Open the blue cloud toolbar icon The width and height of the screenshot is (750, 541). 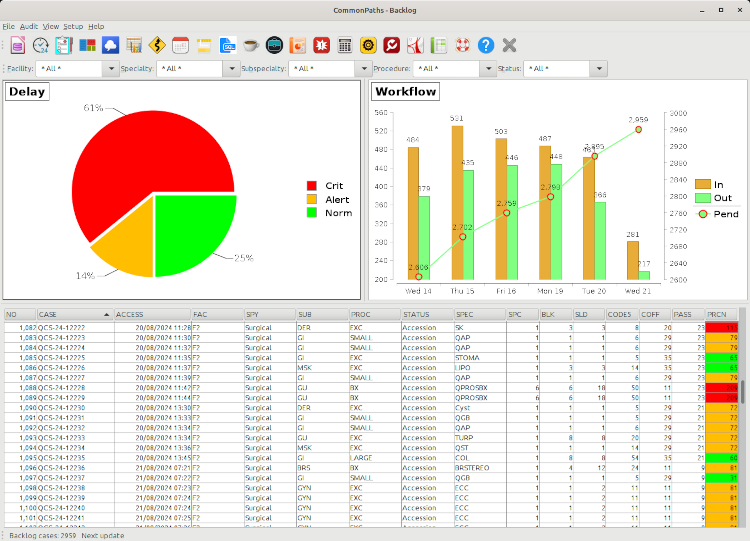110,45
